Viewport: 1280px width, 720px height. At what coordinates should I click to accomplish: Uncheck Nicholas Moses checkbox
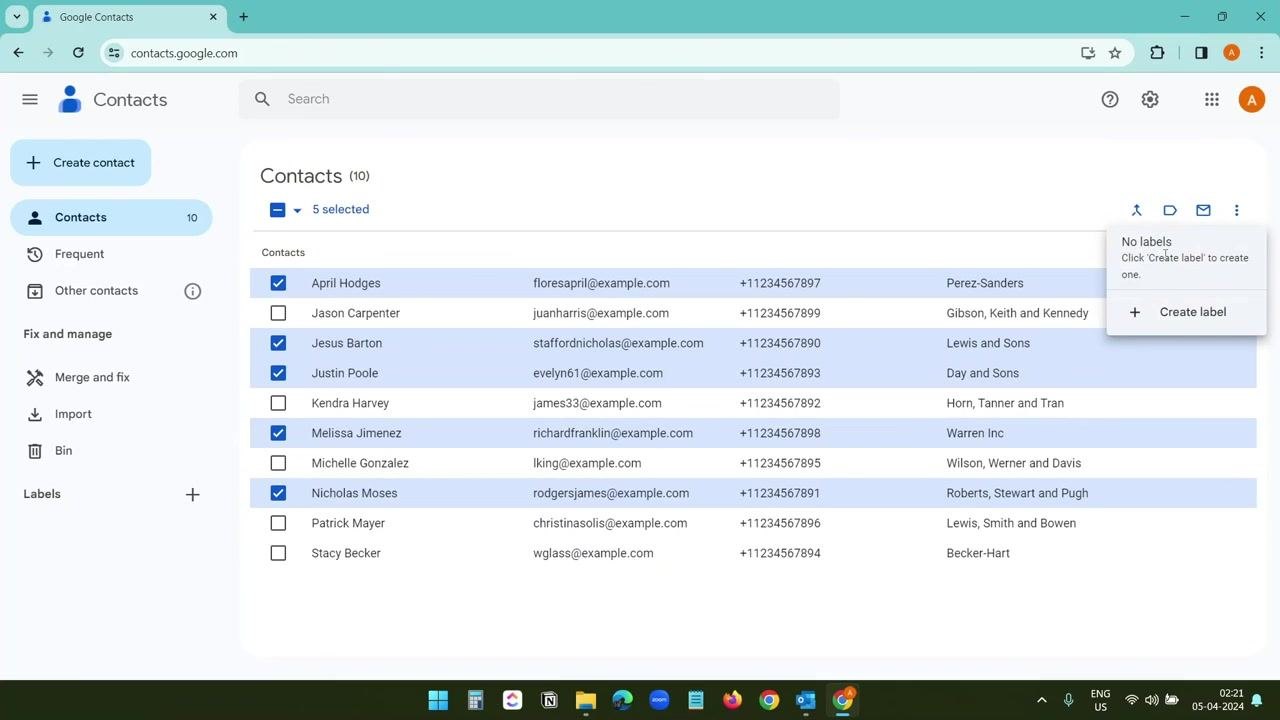pyautogui.click(x=278, y=493)
